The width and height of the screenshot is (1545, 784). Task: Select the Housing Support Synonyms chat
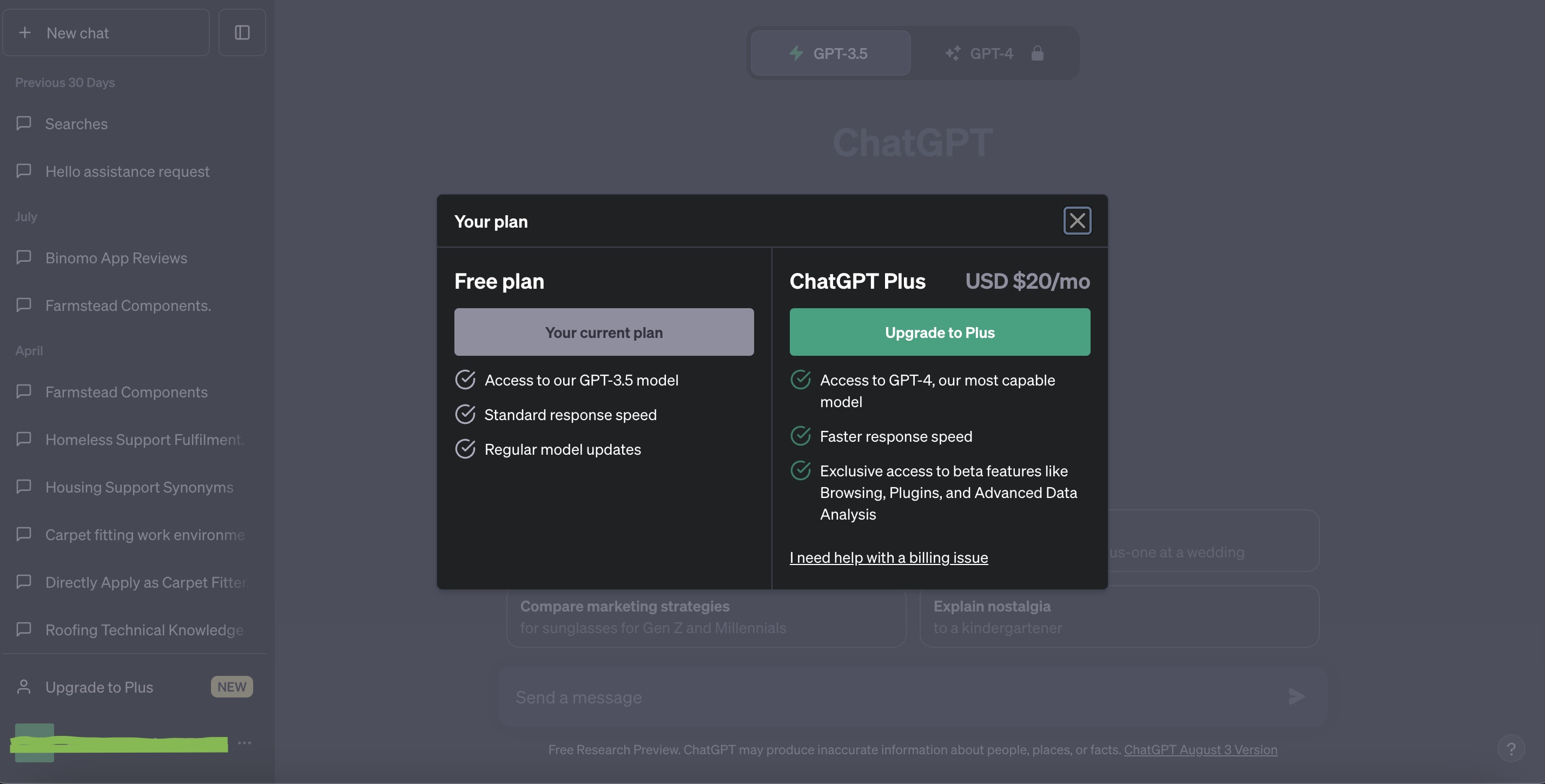coord(139,487)
